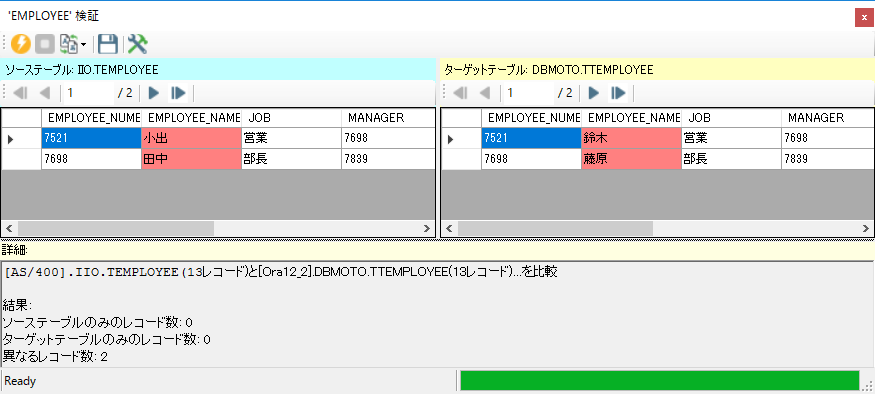
Task: Go to next page in source table navigator
Action: [x=154, y=93]
